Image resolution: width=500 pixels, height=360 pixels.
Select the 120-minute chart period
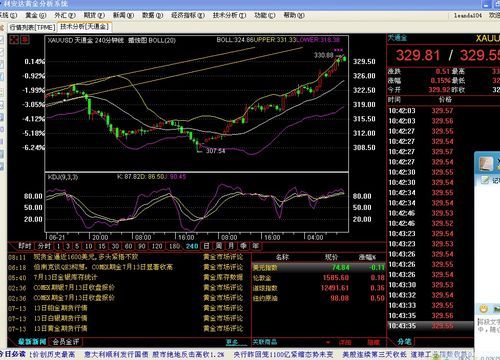point(157,246)
